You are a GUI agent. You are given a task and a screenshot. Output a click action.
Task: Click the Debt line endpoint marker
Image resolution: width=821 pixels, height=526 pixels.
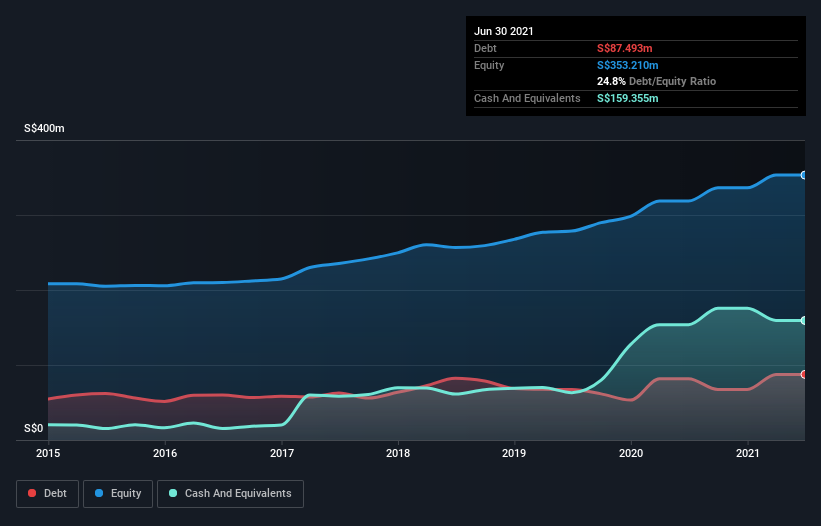[x=804, y=374]
